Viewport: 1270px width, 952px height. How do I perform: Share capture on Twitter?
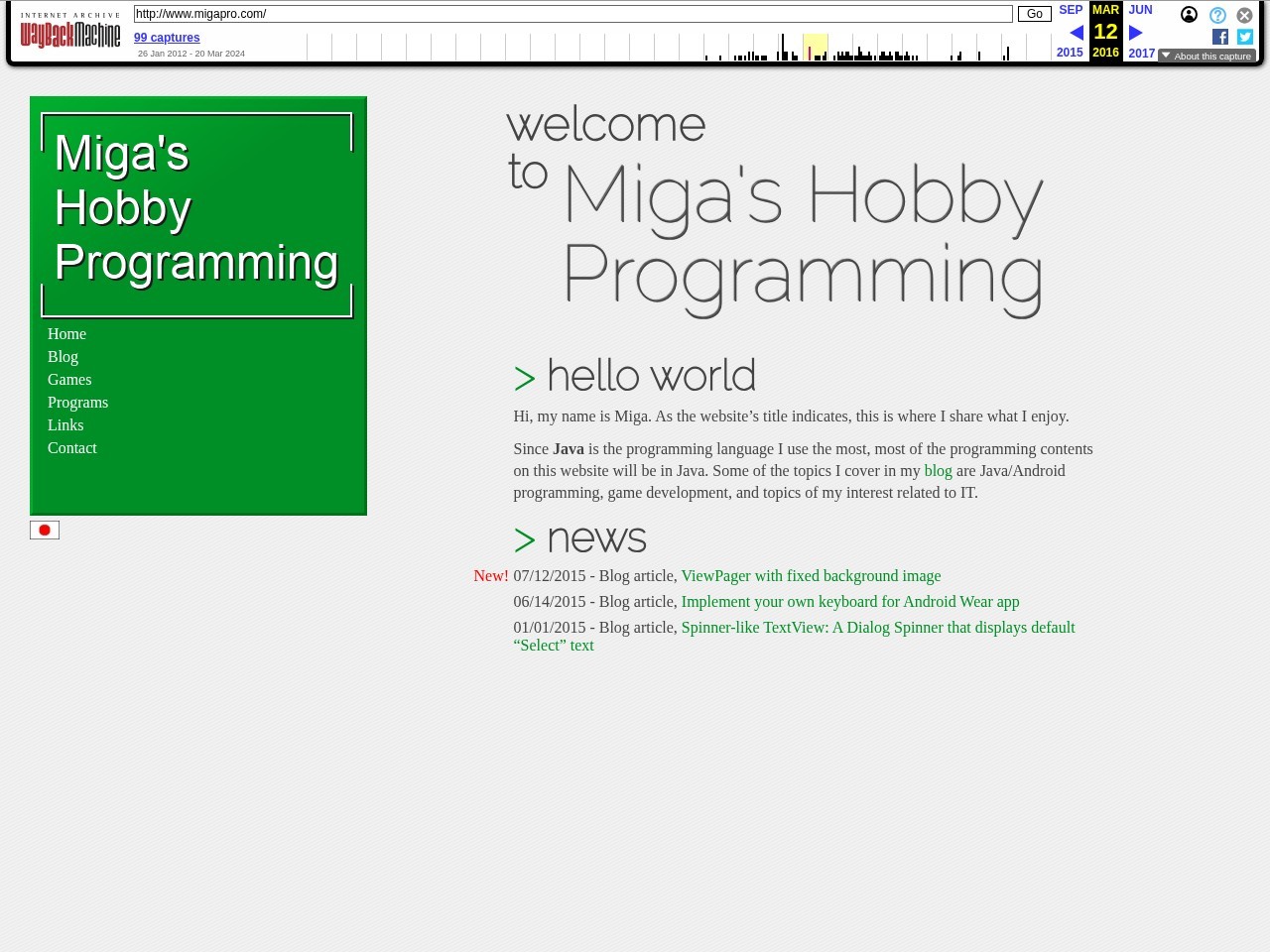coord(1245,37)
